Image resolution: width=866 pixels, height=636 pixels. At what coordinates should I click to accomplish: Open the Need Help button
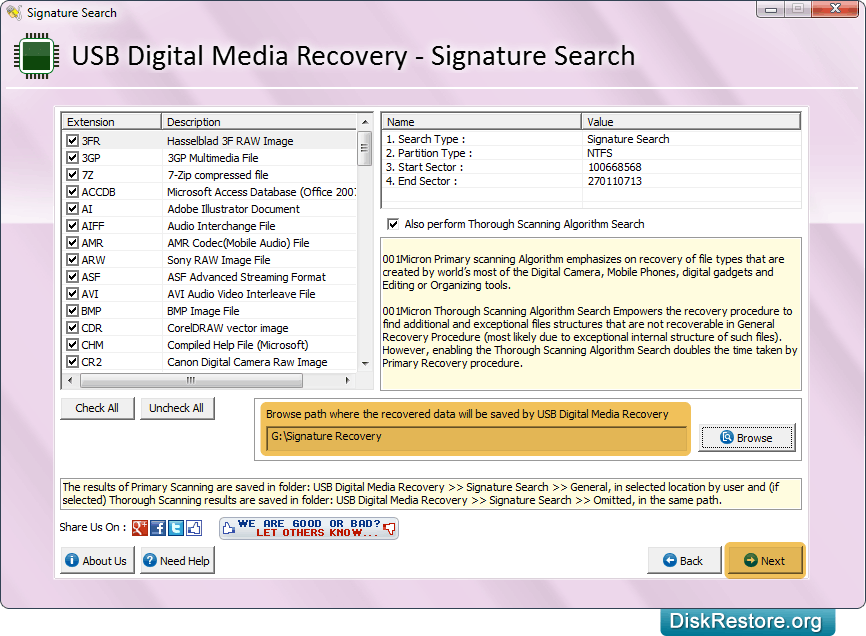click(177, 560)
